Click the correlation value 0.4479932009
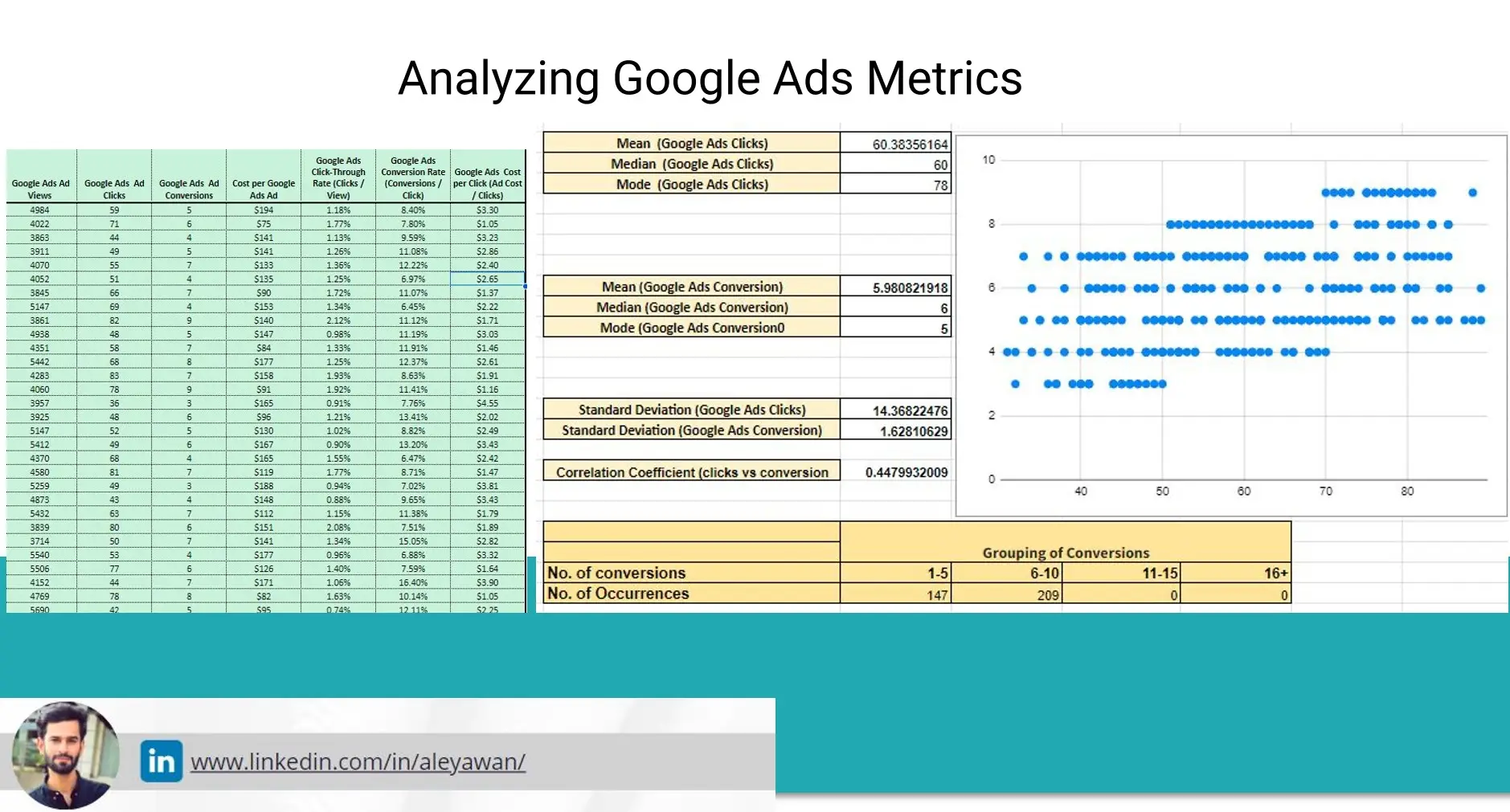This screenshot has height=812, width=1510. pyautogui.click(x=896, y=472)
